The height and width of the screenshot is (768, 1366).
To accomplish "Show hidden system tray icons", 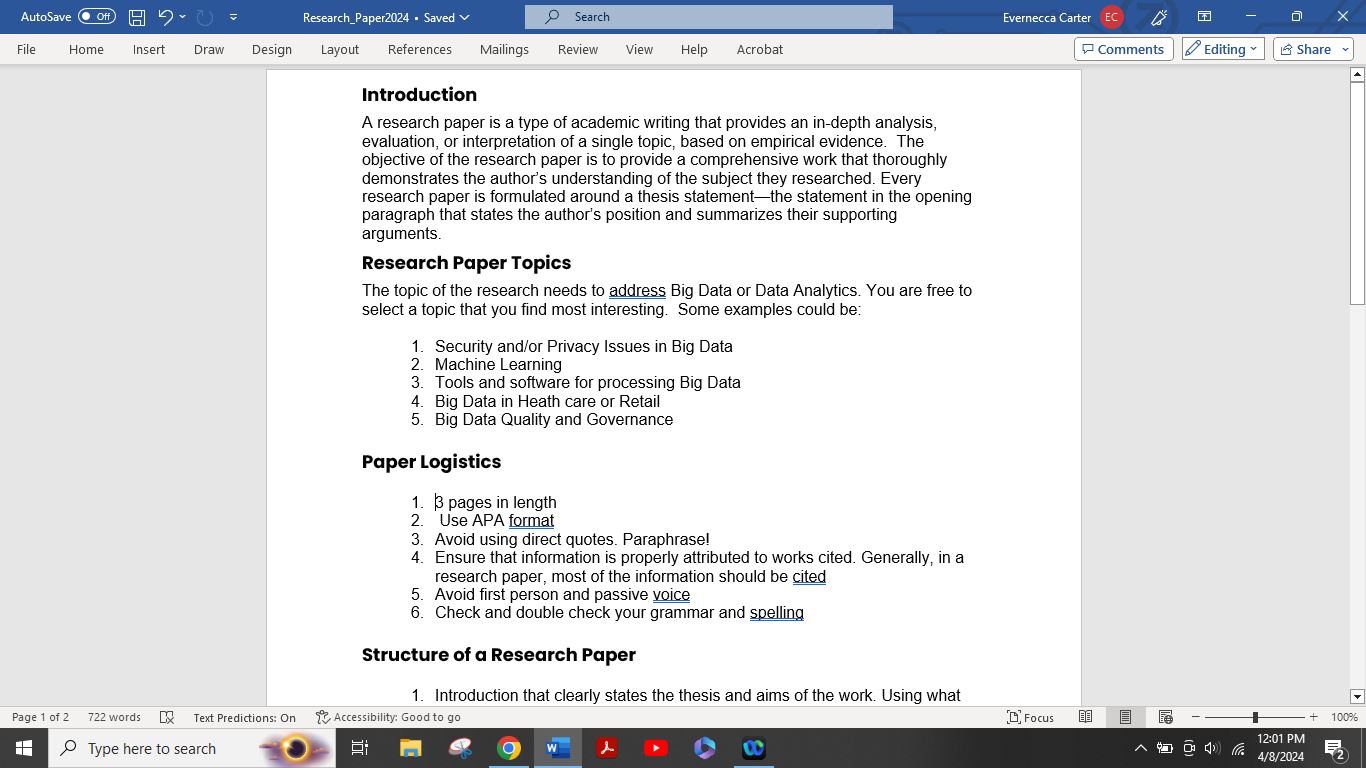I will [x=1141, y=748].
